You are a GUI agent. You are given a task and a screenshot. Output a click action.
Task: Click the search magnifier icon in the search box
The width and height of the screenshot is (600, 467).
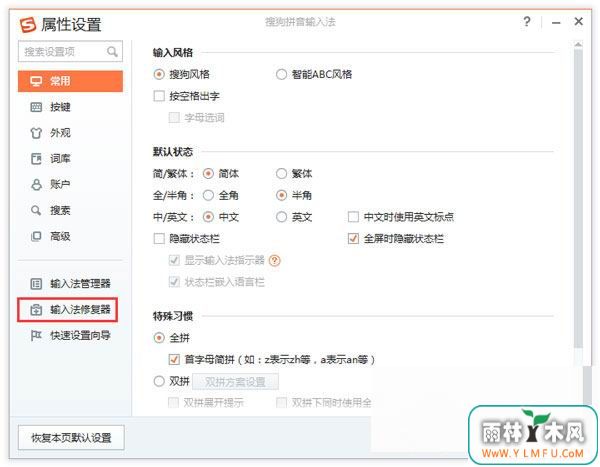click(112, 51)
